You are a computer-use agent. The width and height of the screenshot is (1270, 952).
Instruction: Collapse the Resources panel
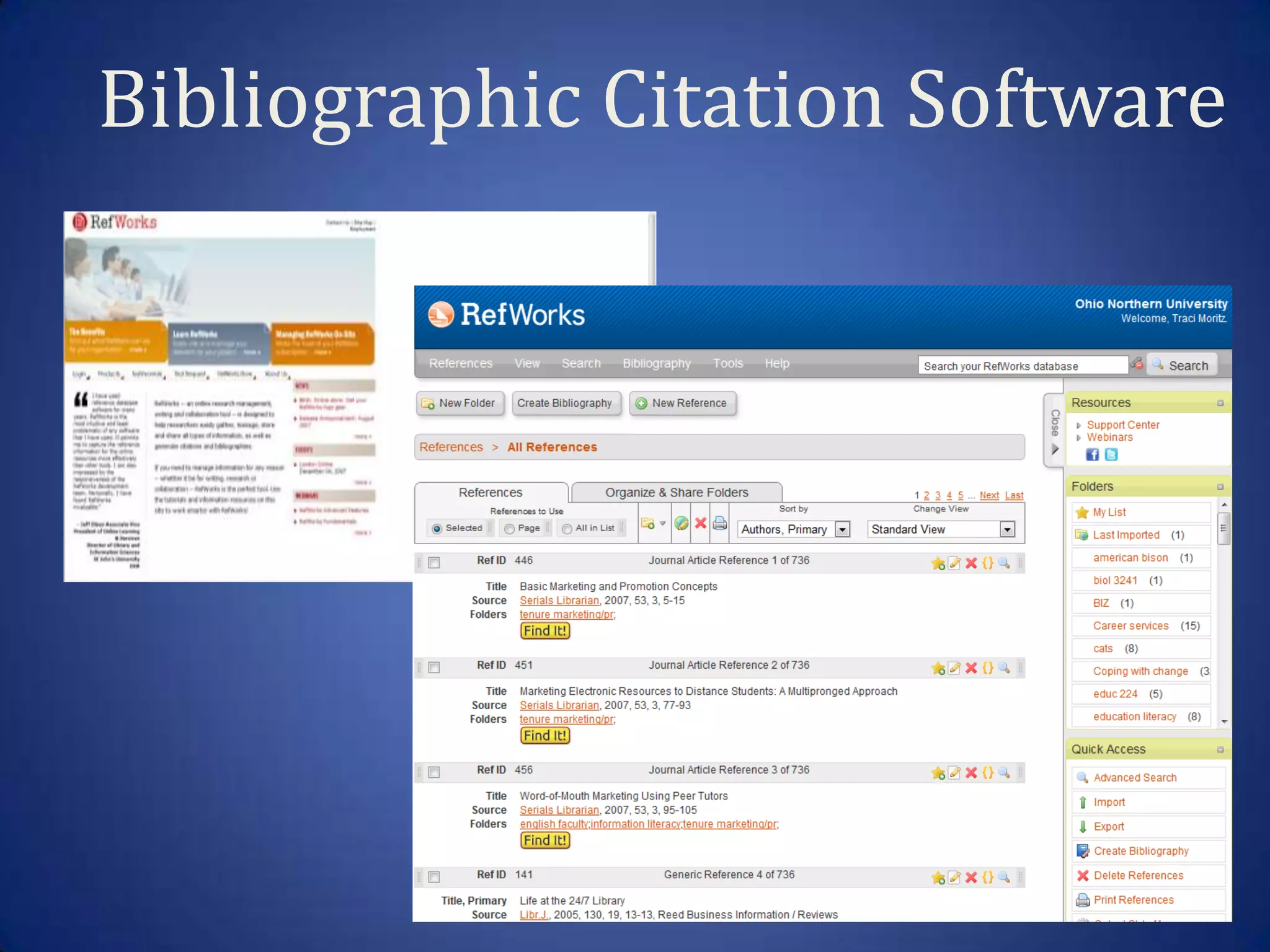(x=1220, y=403)
